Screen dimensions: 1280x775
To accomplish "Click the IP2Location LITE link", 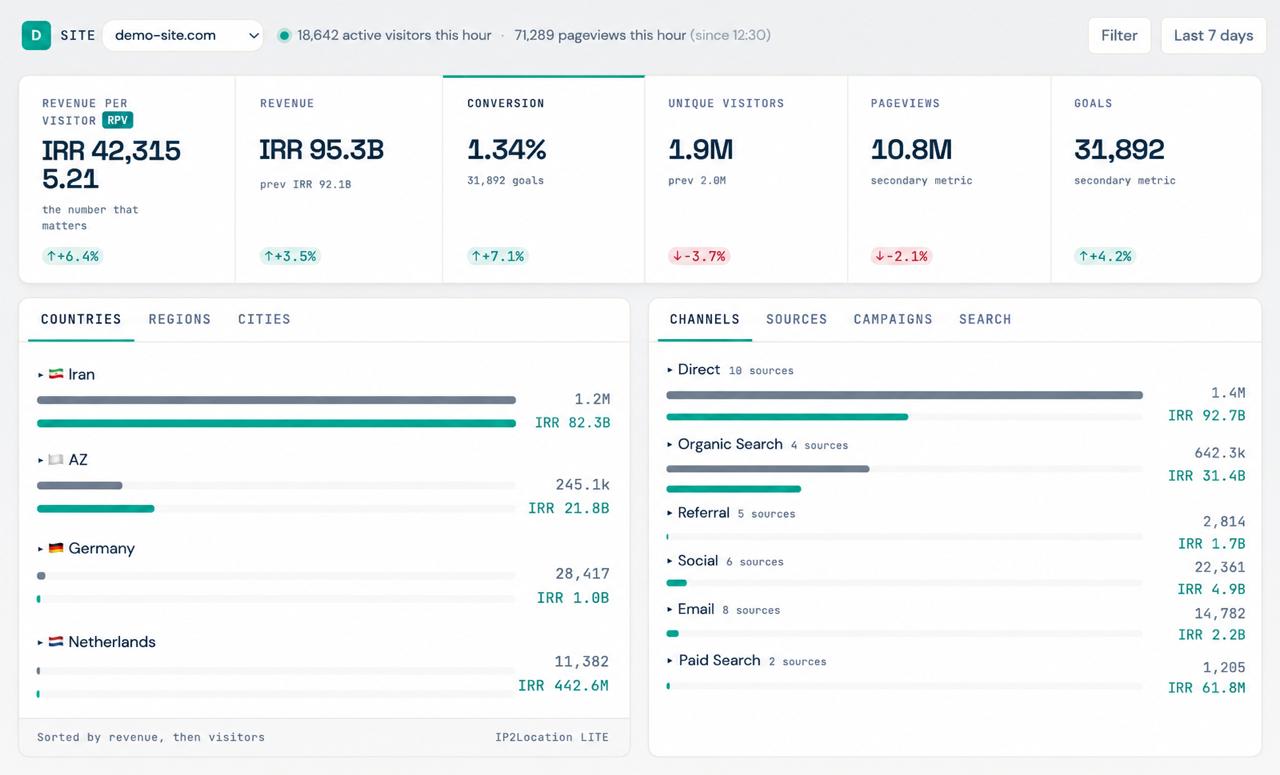I will (x=552, y=737).
